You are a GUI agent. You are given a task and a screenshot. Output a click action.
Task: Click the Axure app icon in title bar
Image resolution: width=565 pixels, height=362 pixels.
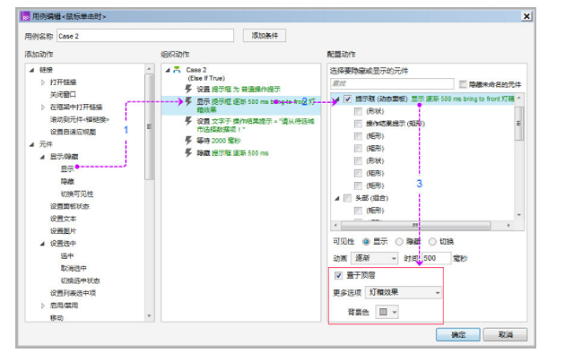[x=25, y=16]
